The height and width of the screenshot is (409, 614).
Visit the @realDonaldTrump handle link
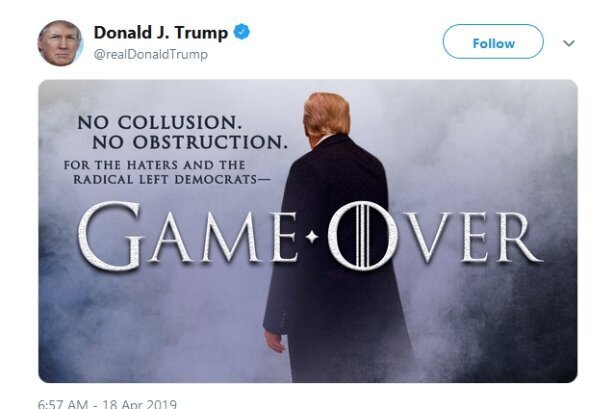(151, 54)
